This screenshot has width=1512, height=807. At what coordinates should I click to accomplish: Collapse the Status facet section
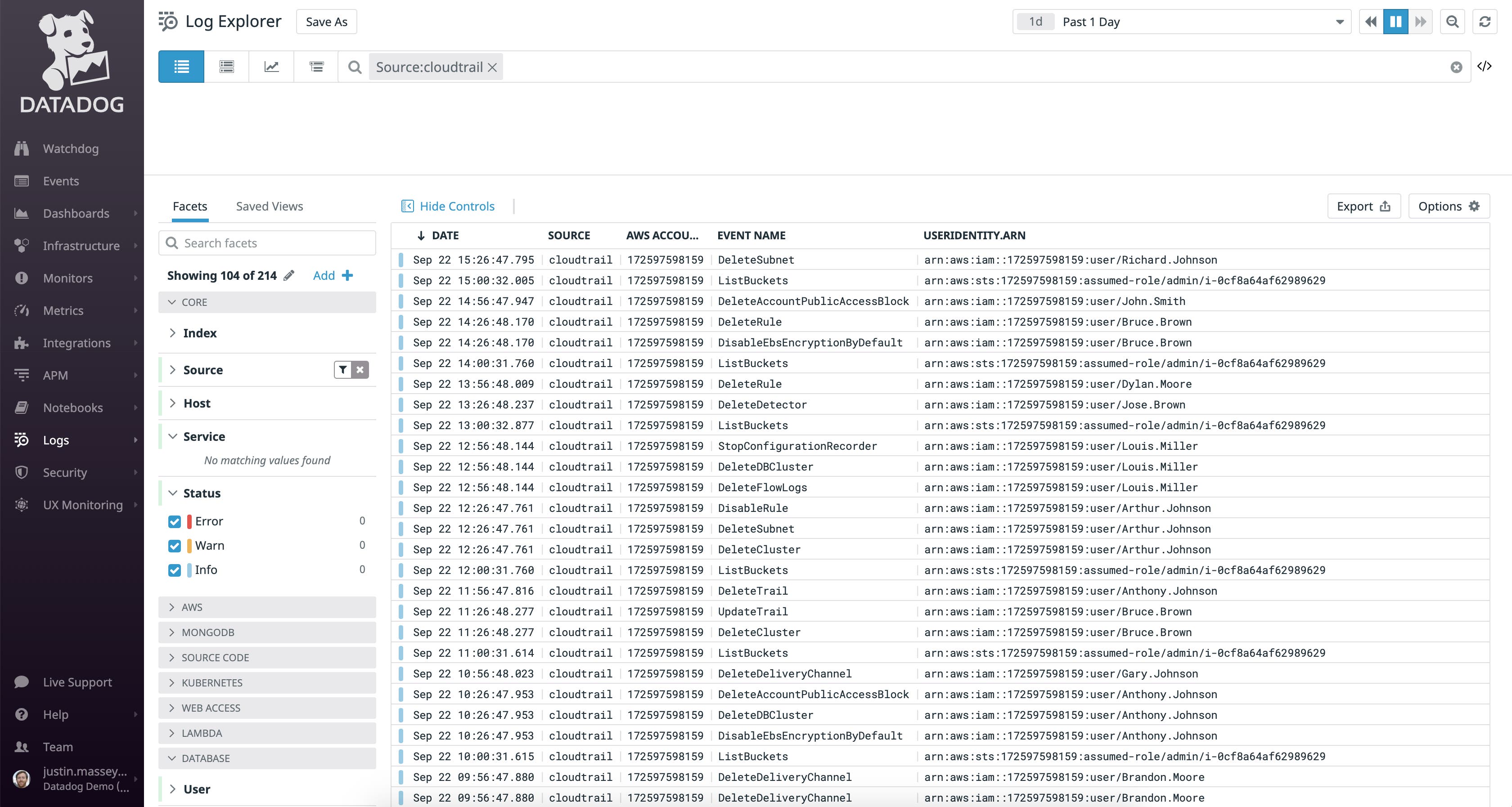coord(172,493)
